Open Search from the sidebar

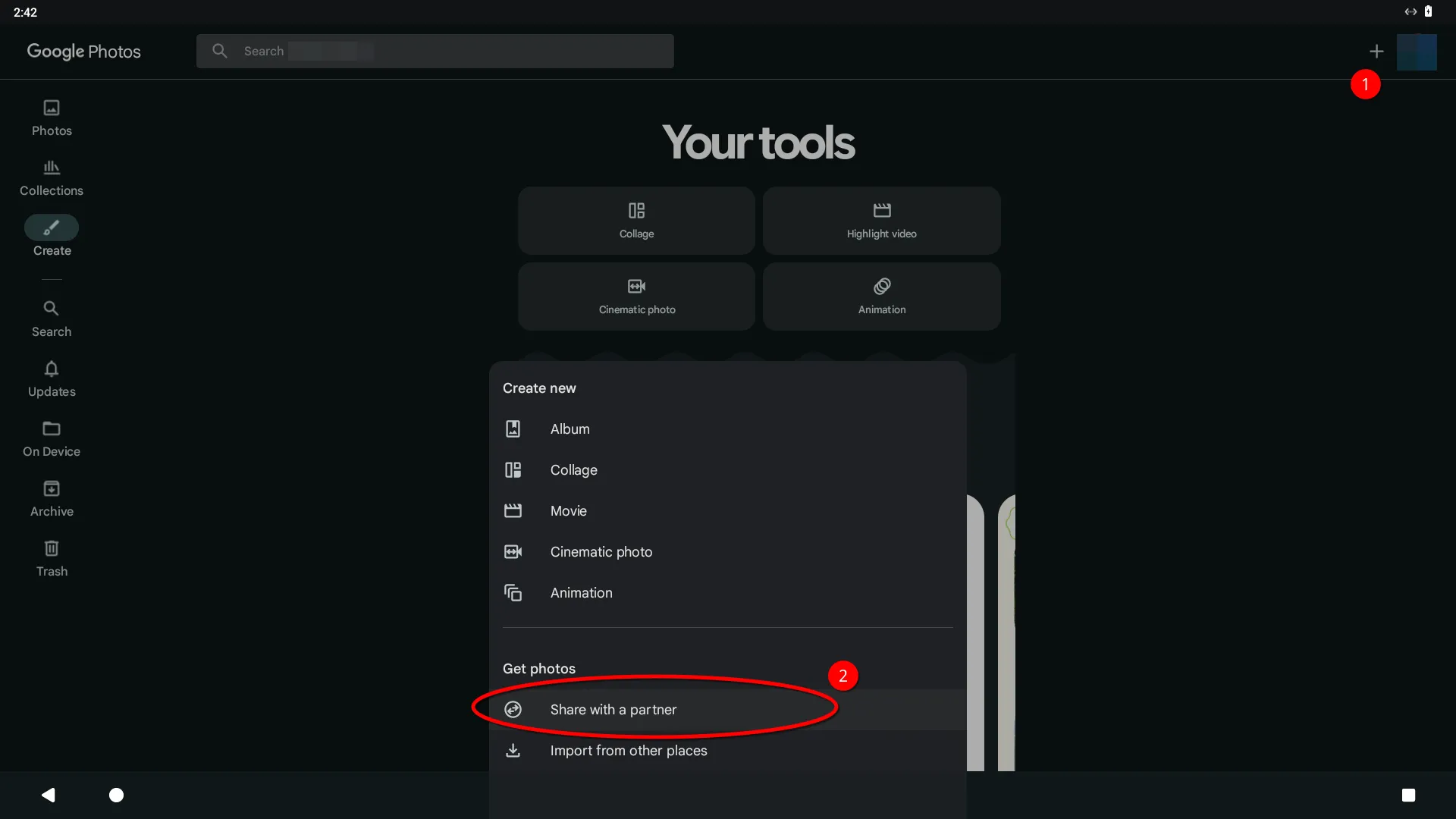tap(52, 318)
